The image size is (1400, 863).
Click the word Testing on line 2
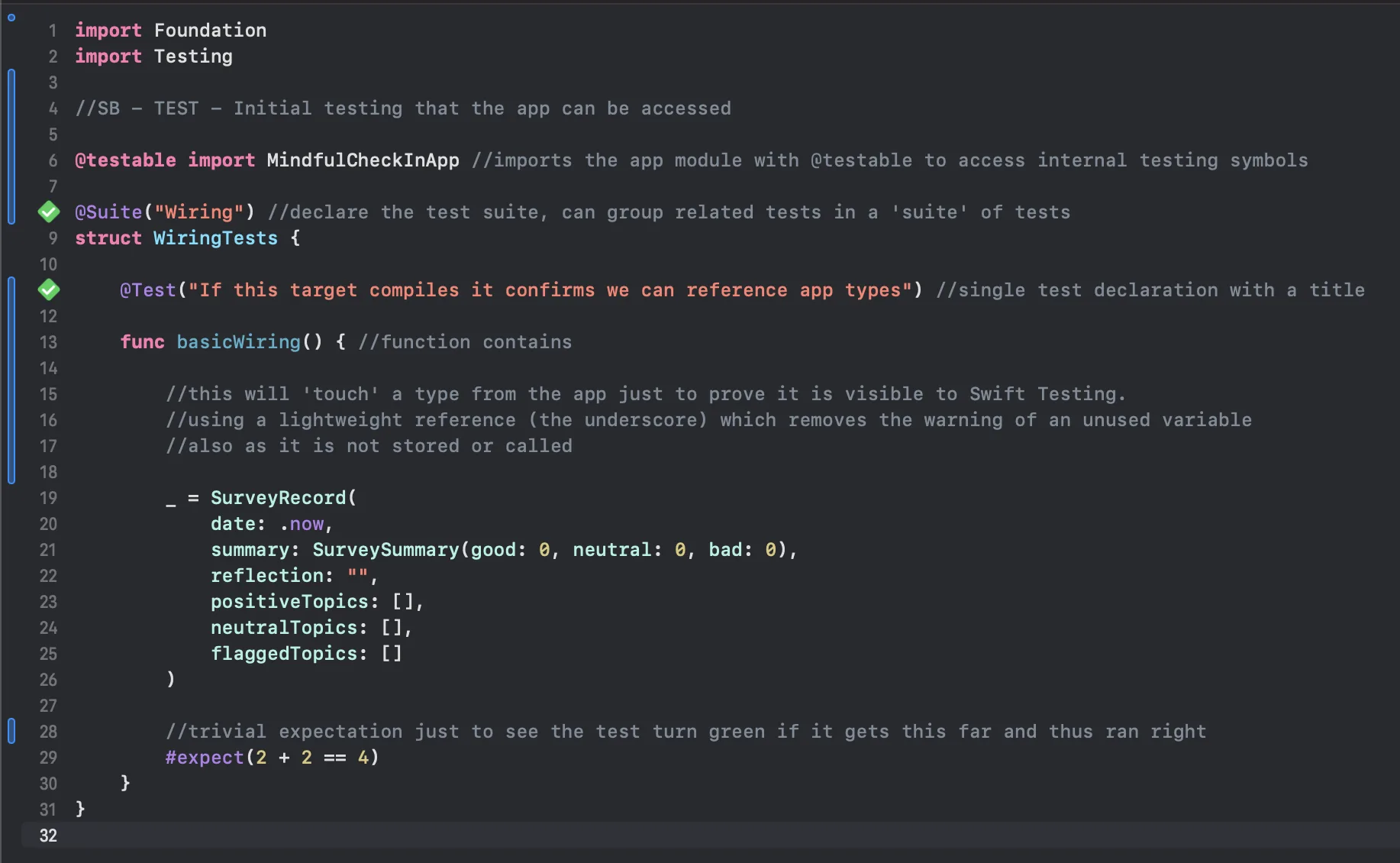click(193, 57)
